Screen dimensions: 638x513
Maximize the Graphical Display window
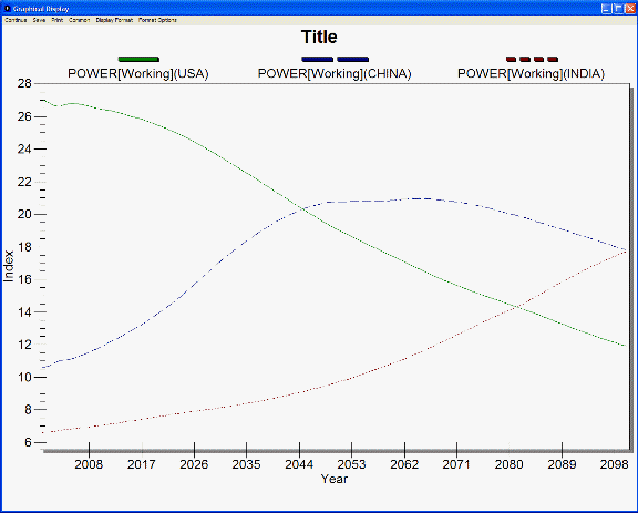[618, 7]
